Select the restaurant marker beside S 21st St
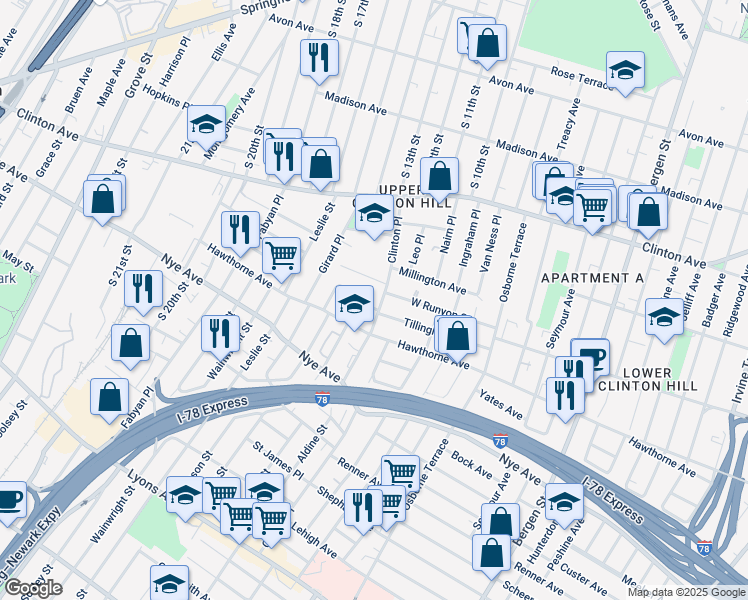 (143, 292)
